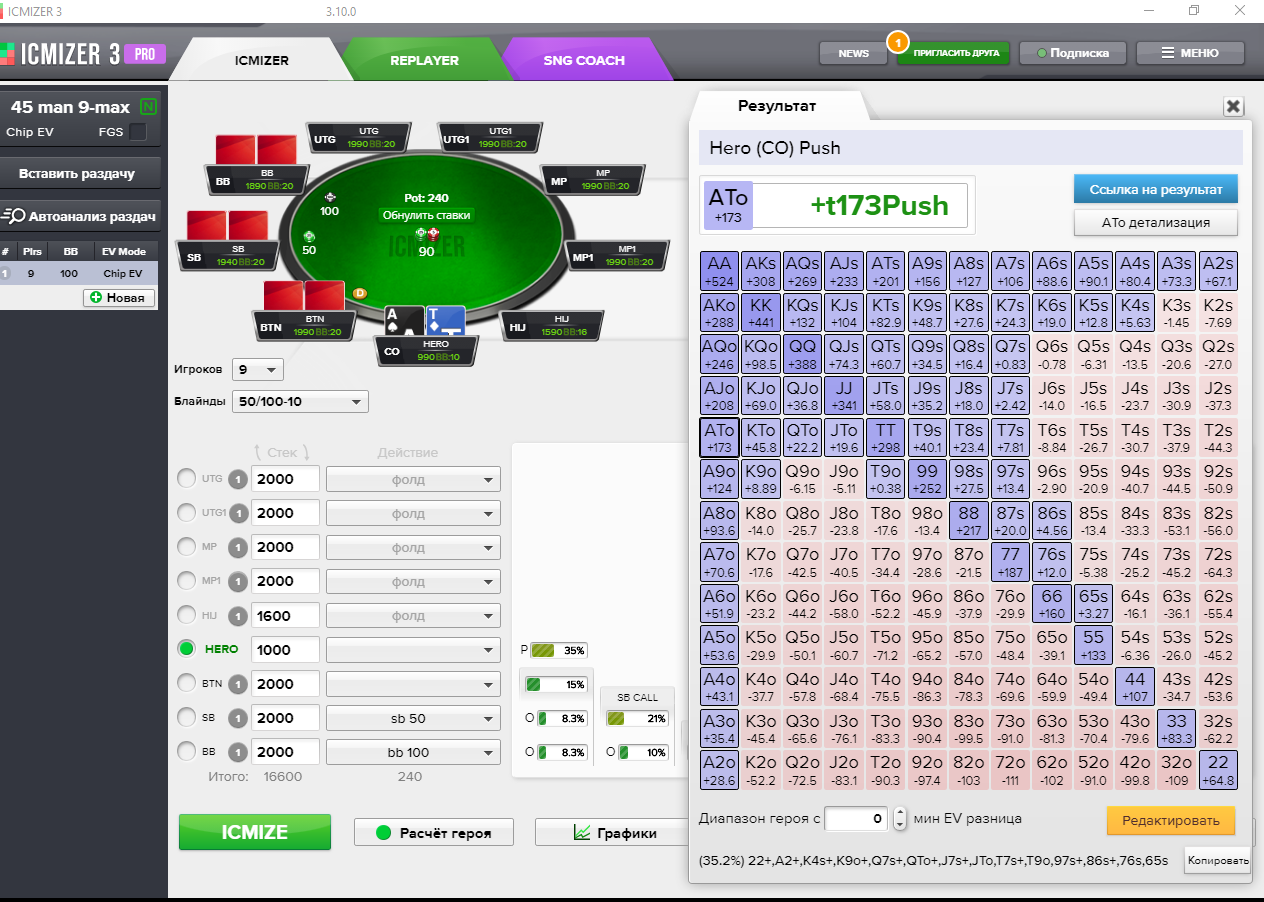1264x902 pixels.
Task: Switch to the SNG COACH tab
Action: [584, 60]
